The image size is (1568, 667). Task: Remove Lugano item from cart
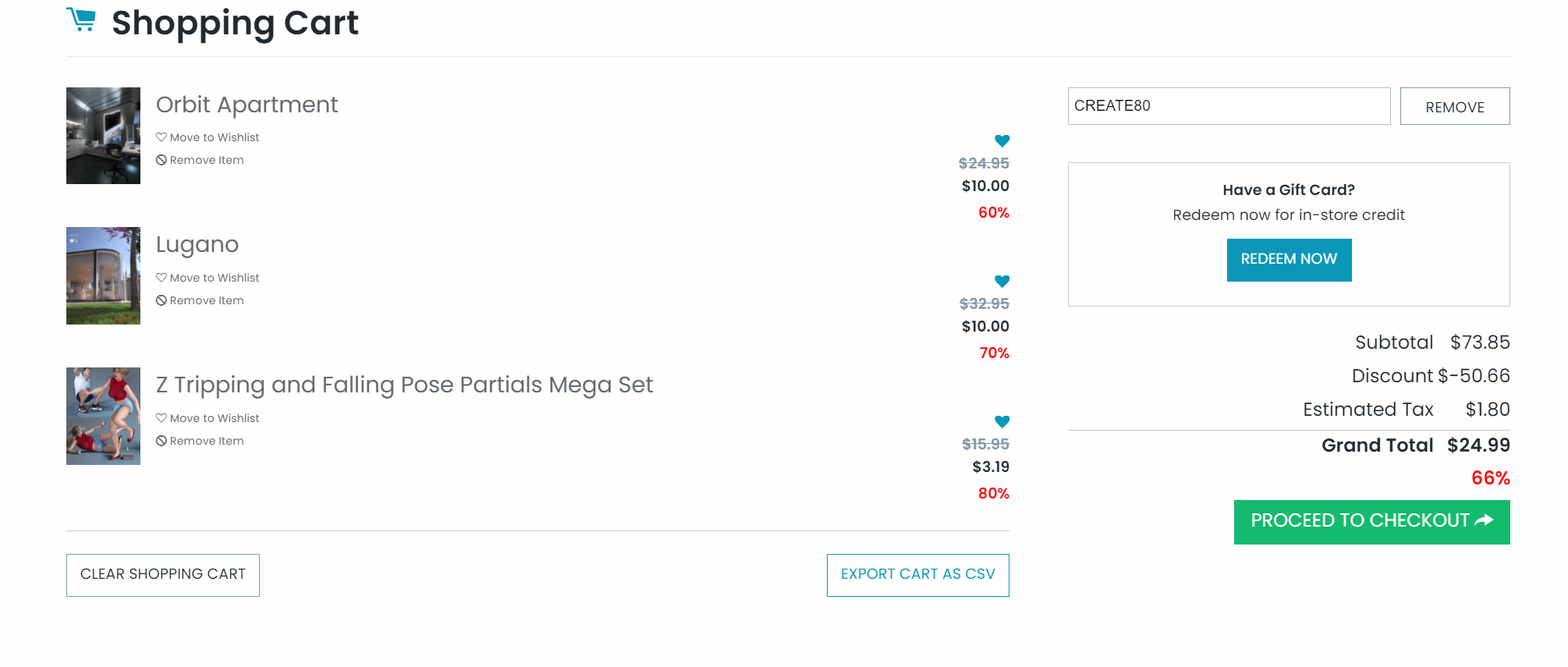coord(200,300)
